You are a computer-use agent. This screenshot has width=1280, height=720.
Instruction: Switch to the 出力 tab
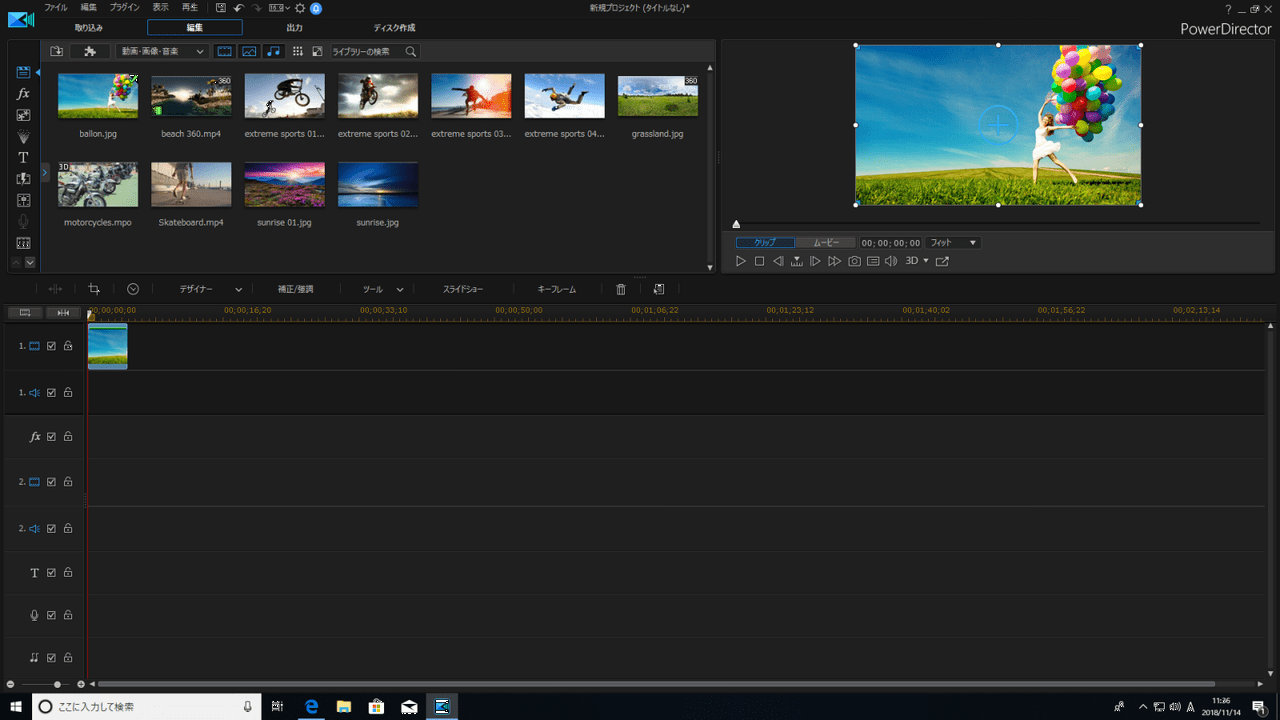pos(294,28)
